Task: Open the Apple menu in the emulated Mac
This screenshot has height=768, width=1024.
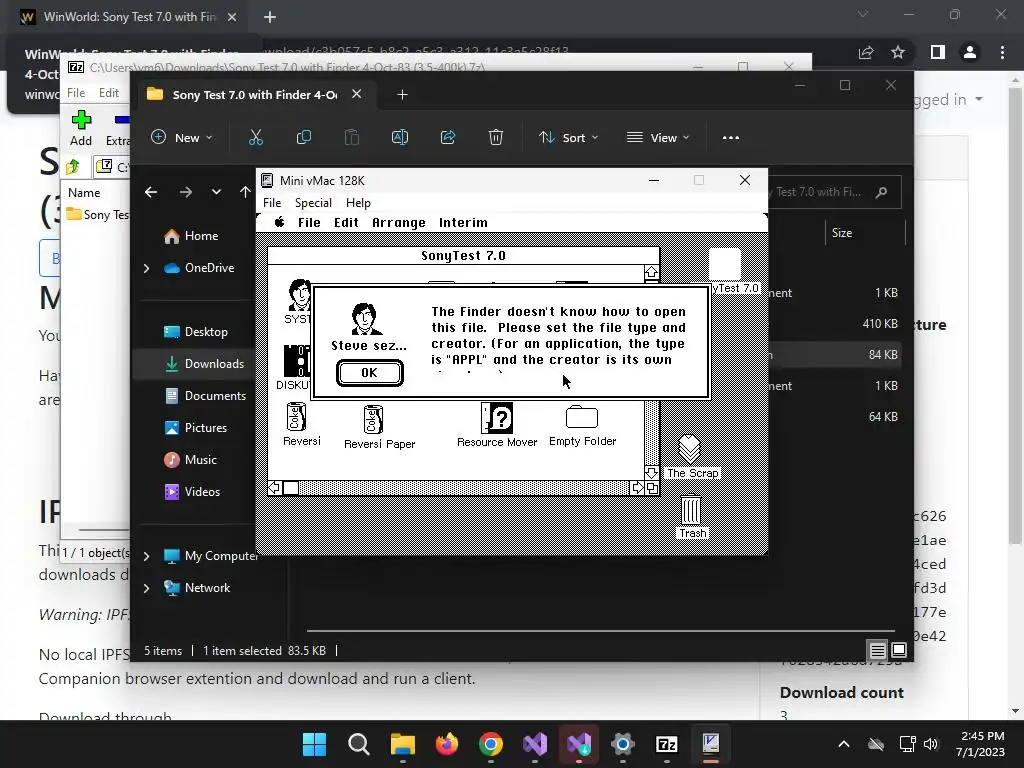Action: tap(280, 222)
